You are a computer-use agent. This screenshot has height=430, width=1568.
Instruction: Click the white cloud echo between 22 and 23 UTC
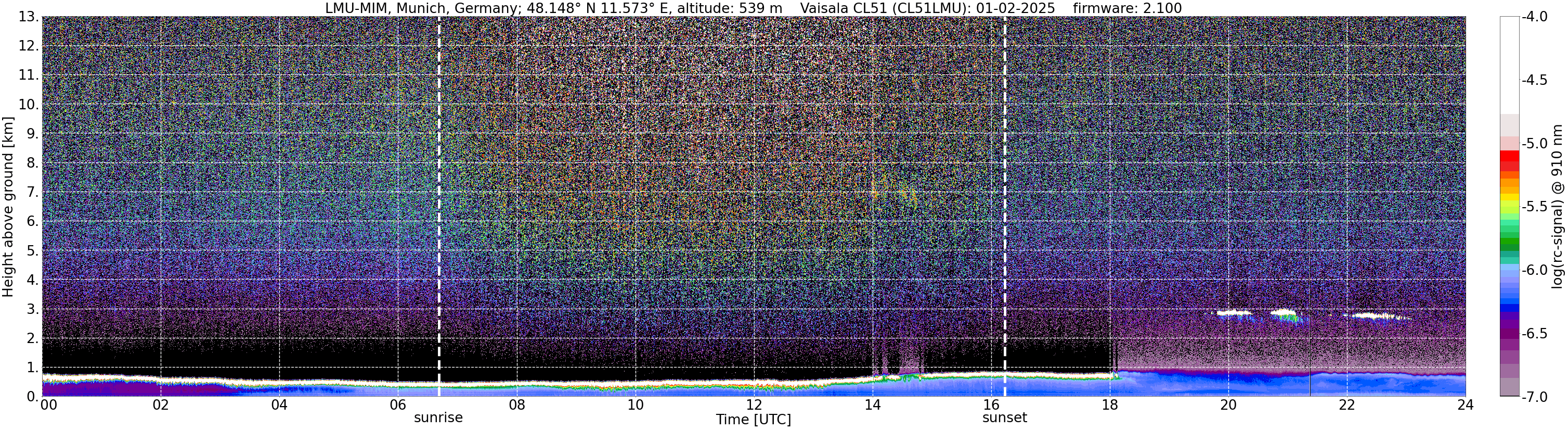[x=1377, y=316]
